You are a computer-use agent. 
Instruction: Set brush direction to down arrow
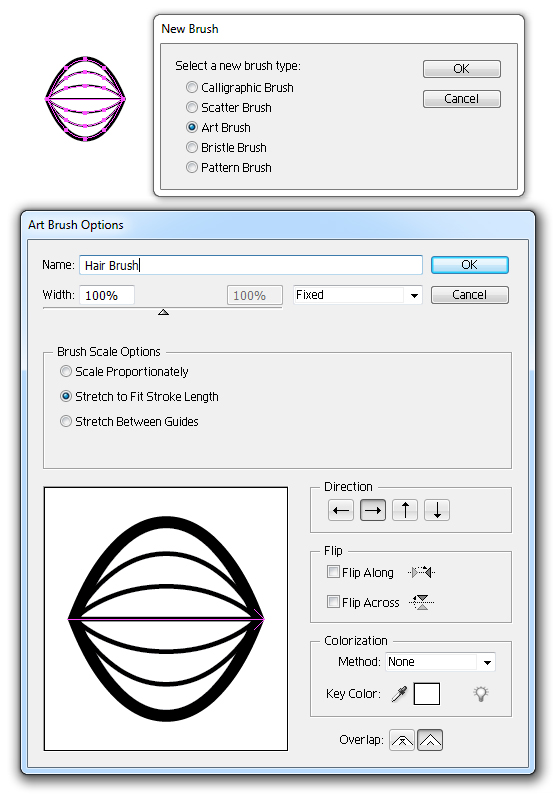[x=437, y=510]
